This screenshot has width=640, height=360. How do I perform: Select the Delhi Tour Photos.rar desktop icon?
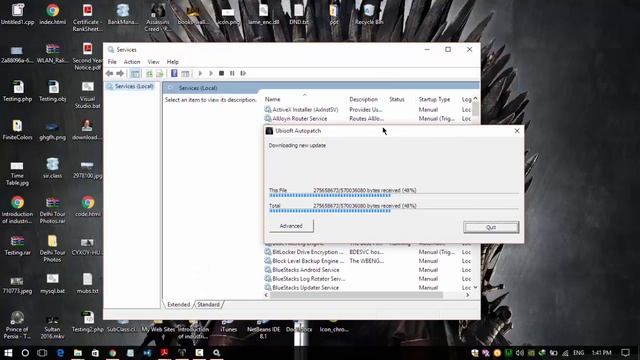pyautogui.click(x=52, y=210)
